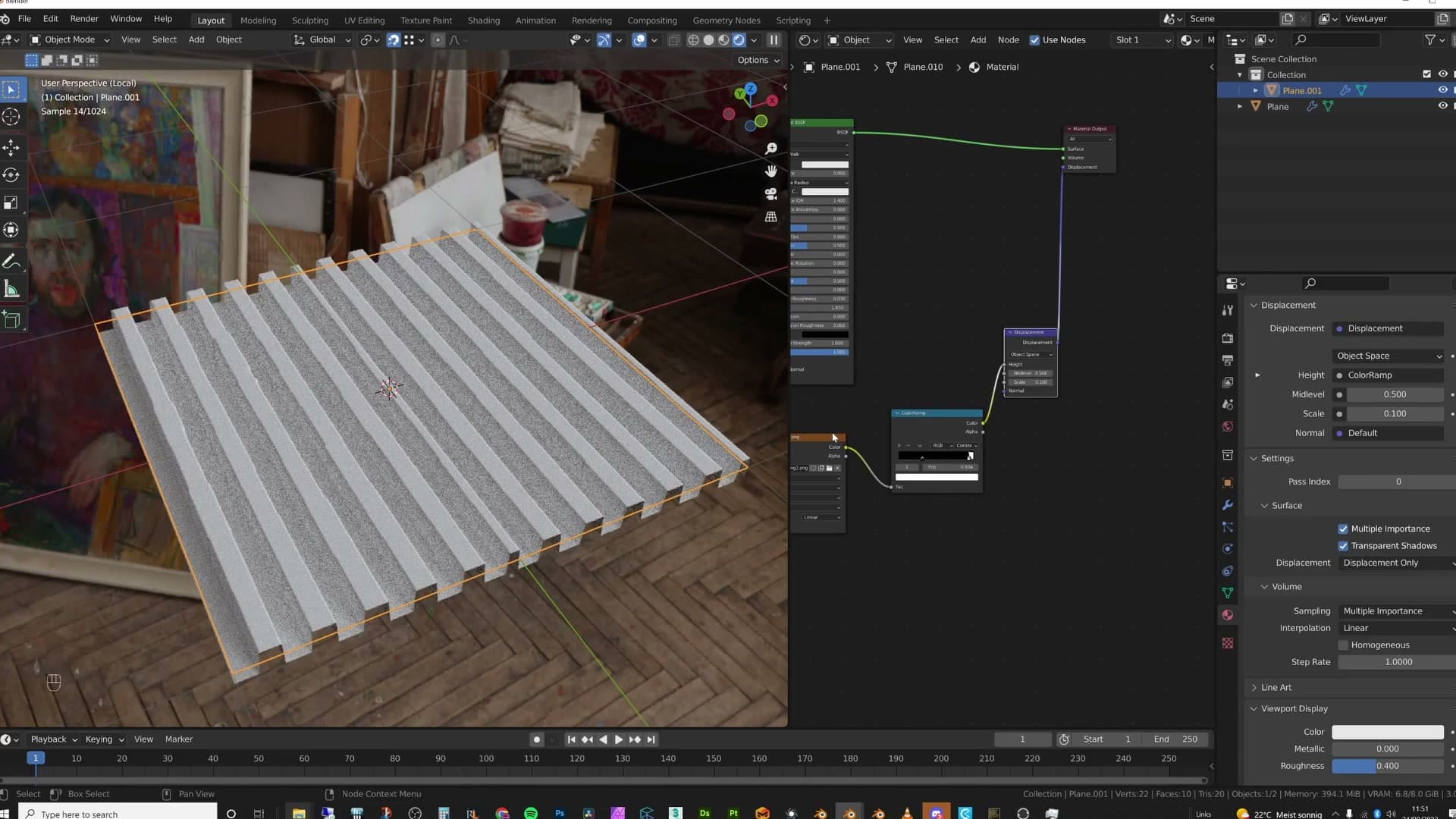Viewport: 1456px width, 819px height.
Task: Switch to rendered viewport shading
Action: coord(739,40)
